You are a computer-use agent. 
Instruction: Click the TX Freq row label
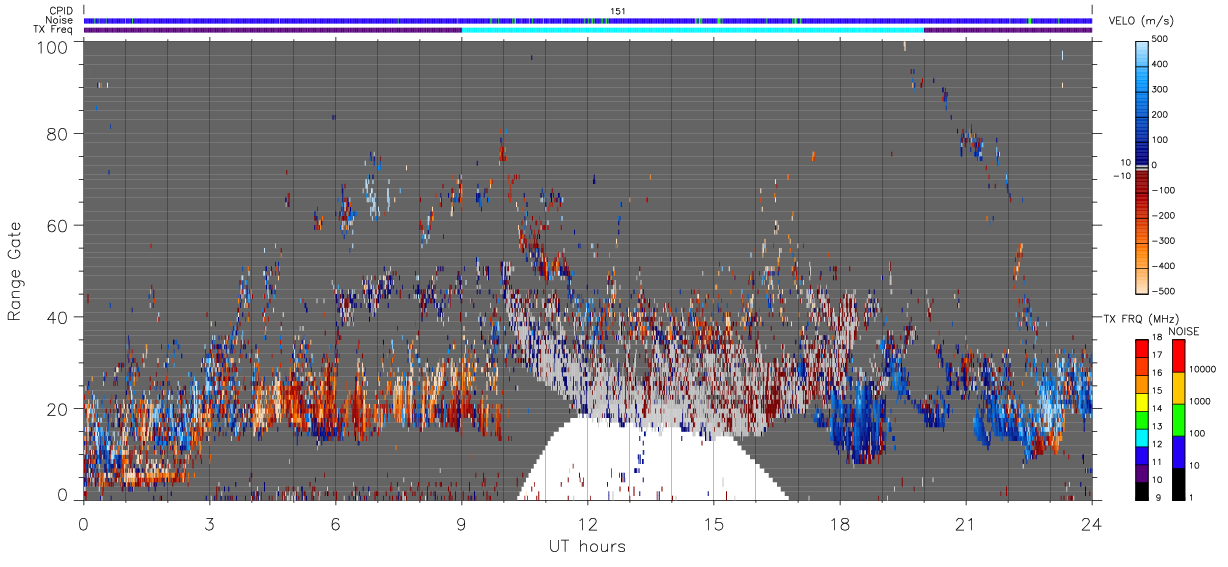click(x=55, y=29)
